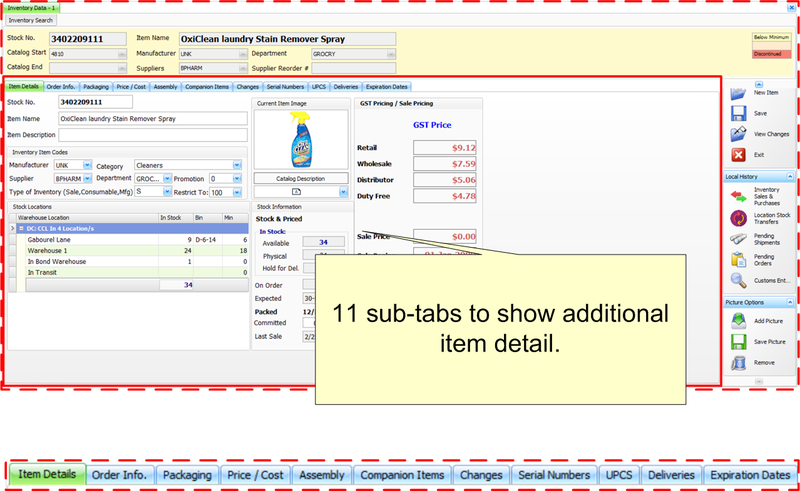Image resolution: width=800 pixels, height=491 pixels.
Task: Click the In Stock column header
Action: coord(176,217)
